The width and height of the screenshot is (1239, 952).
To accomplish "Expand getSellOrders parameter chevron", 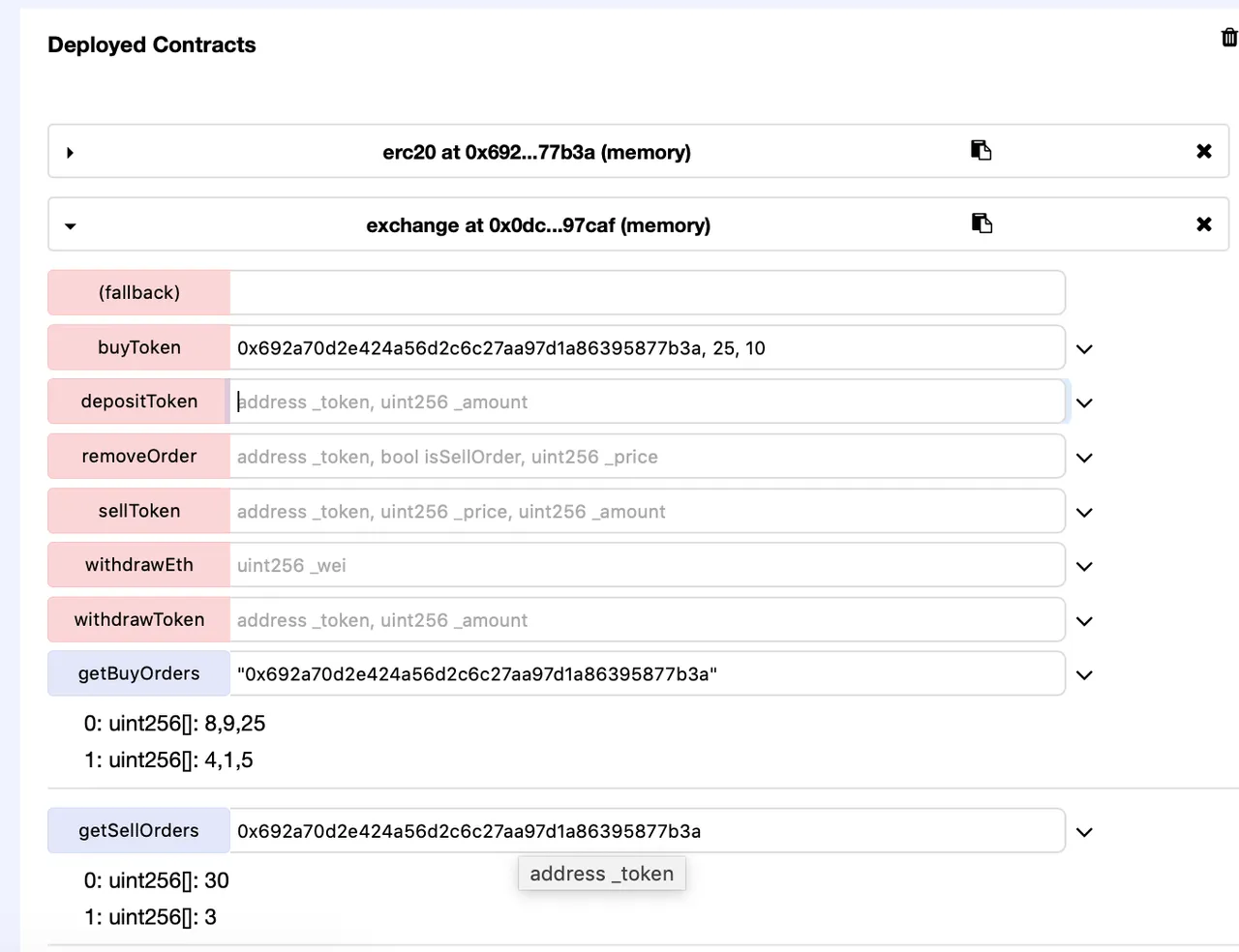I will [x=1084, y=832].
